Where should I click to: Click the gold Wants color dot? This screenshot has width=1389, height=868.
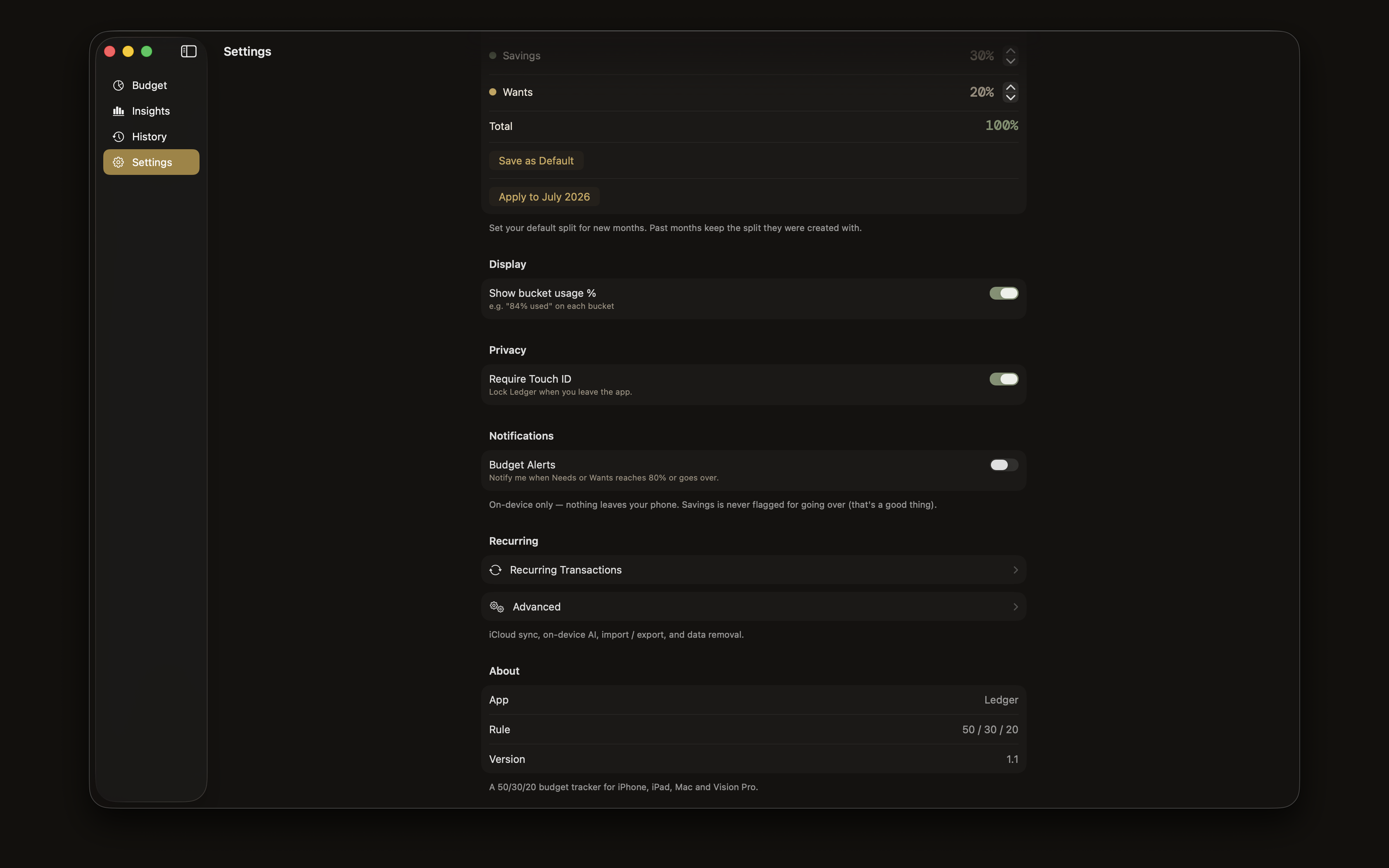point(492,92)
